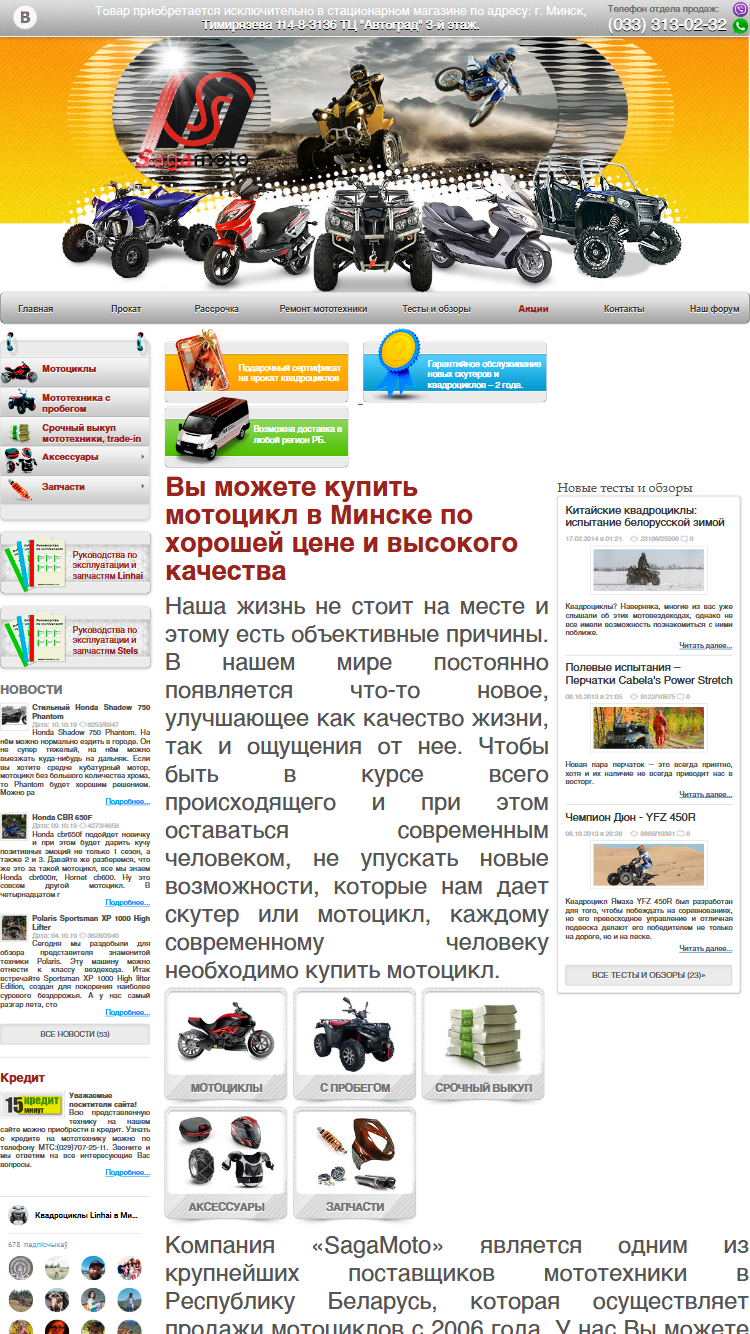The width and height of the screenshot is (750, 1334).
Task: Open the Чемпион Дюн - YFZ 450R title
Action: click(x=631, y=818)
